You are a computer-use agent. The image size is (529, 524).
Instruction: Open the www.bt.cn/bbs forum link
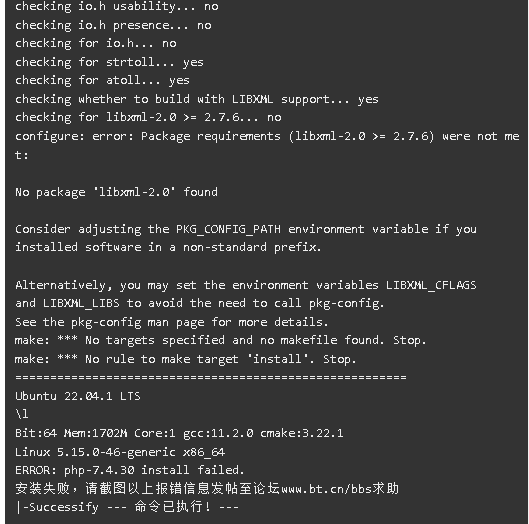tap(327, 489)
